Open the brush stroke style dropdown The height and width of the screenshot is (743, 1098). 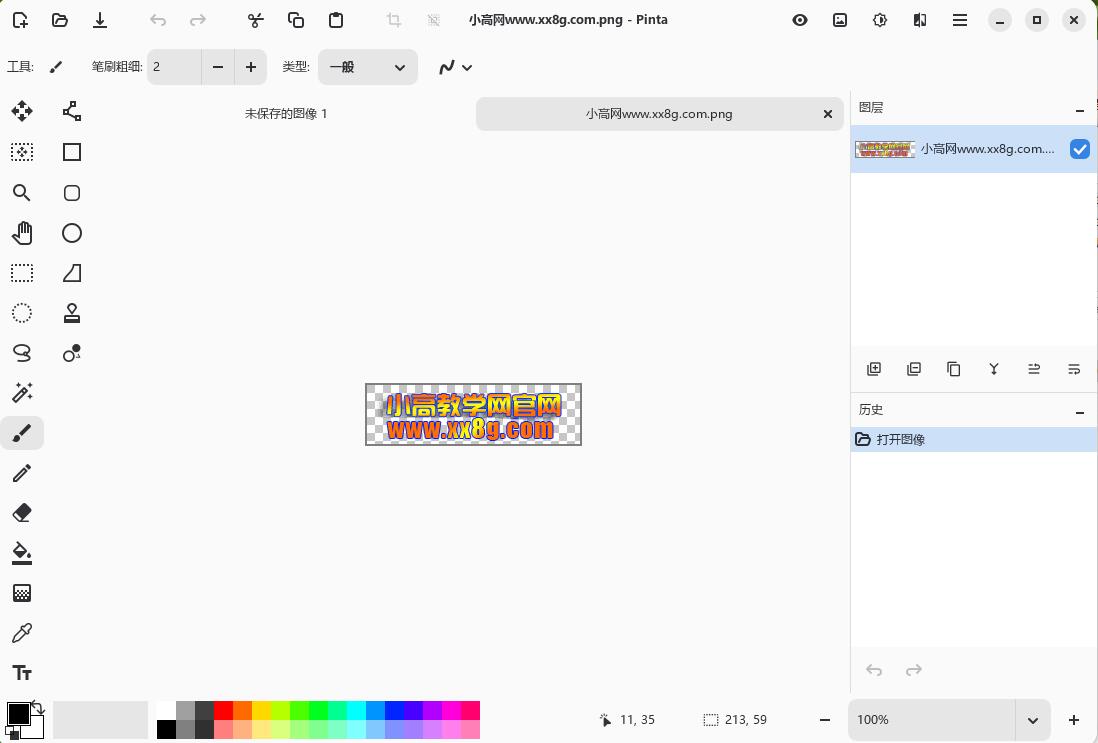pos(455,67)
